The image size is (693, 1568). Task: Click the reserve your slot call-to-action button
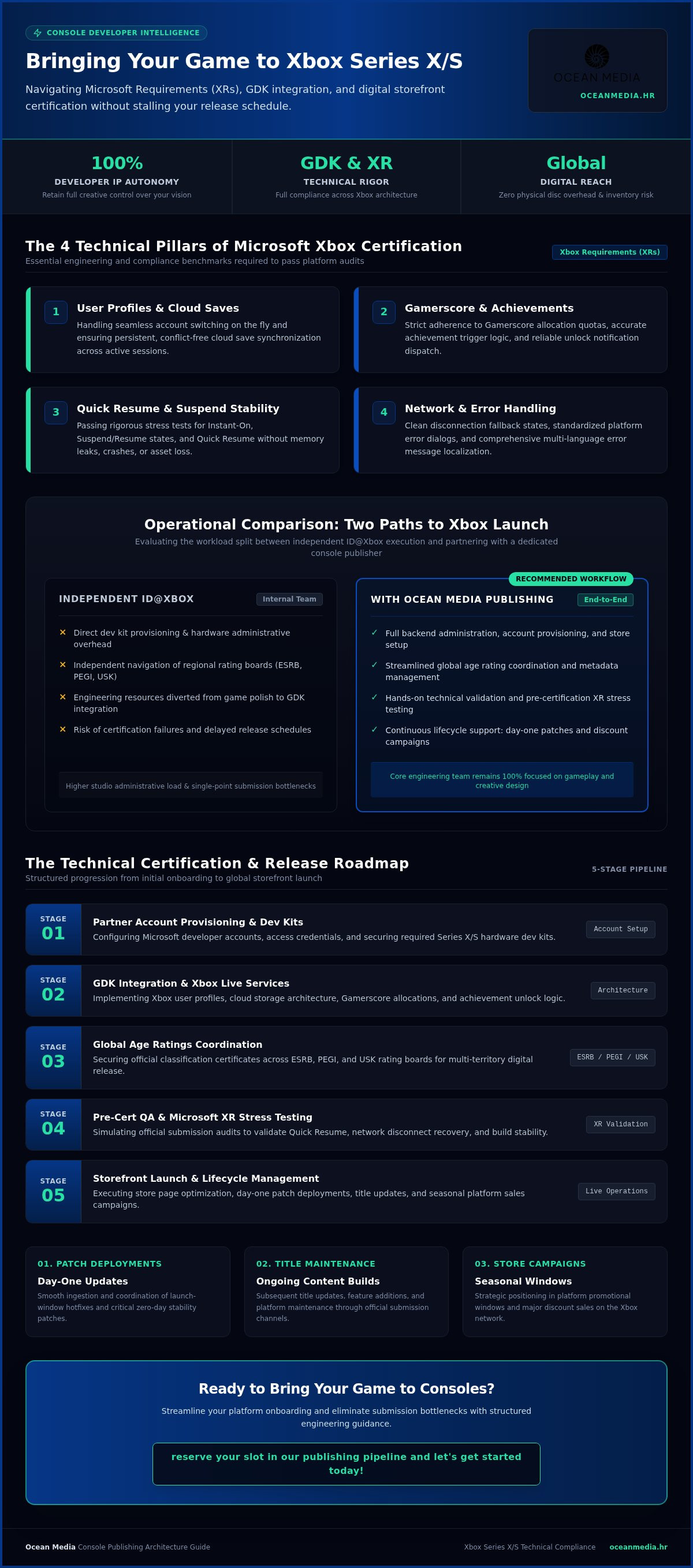click(x=346, y=1464)
